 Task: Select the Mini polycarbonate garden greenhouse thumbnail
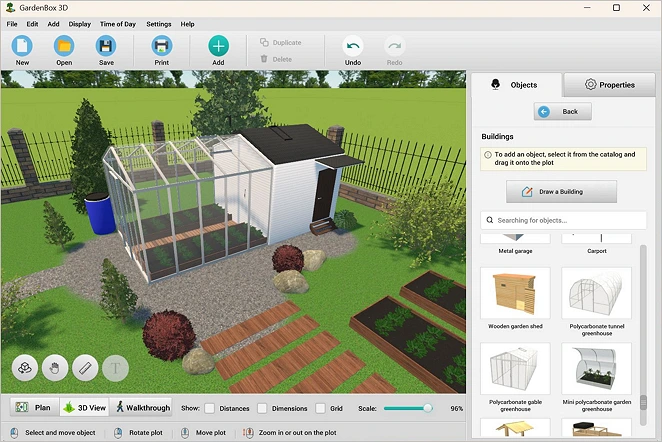597,369
